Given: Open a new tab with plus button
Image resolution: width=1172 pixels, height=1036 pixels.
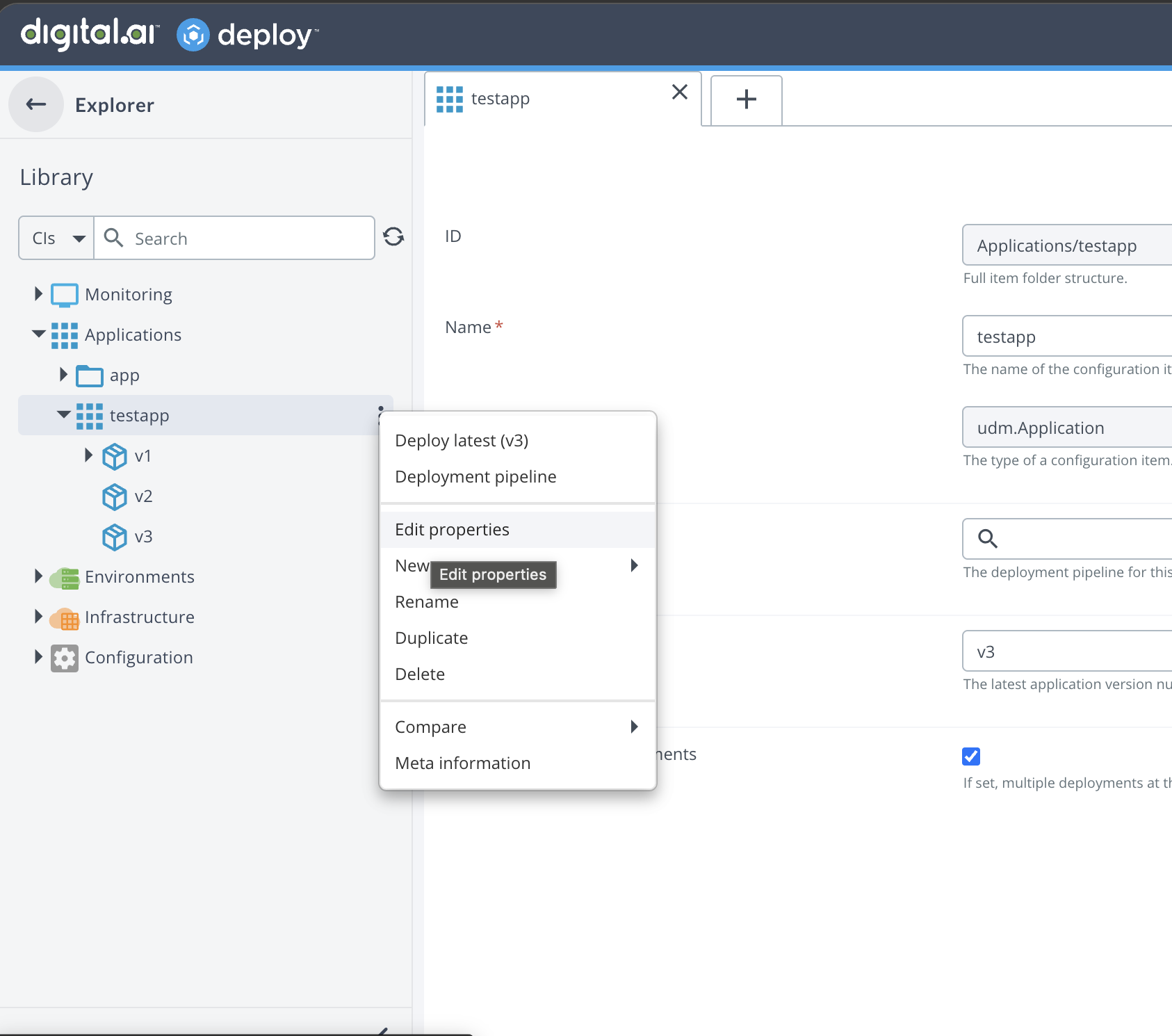Looking at the screenshot, I should [x=747, y=99].
